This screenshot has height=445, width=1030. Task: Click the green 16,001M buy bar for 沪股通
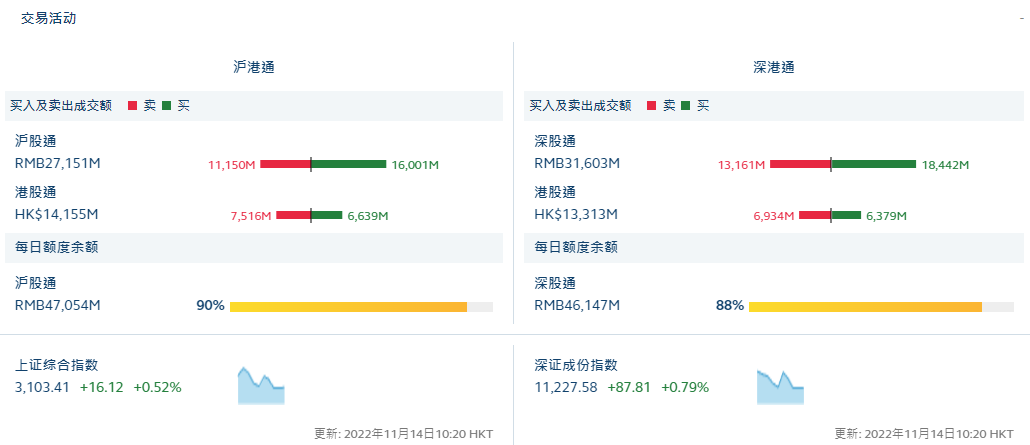(349, 164)
